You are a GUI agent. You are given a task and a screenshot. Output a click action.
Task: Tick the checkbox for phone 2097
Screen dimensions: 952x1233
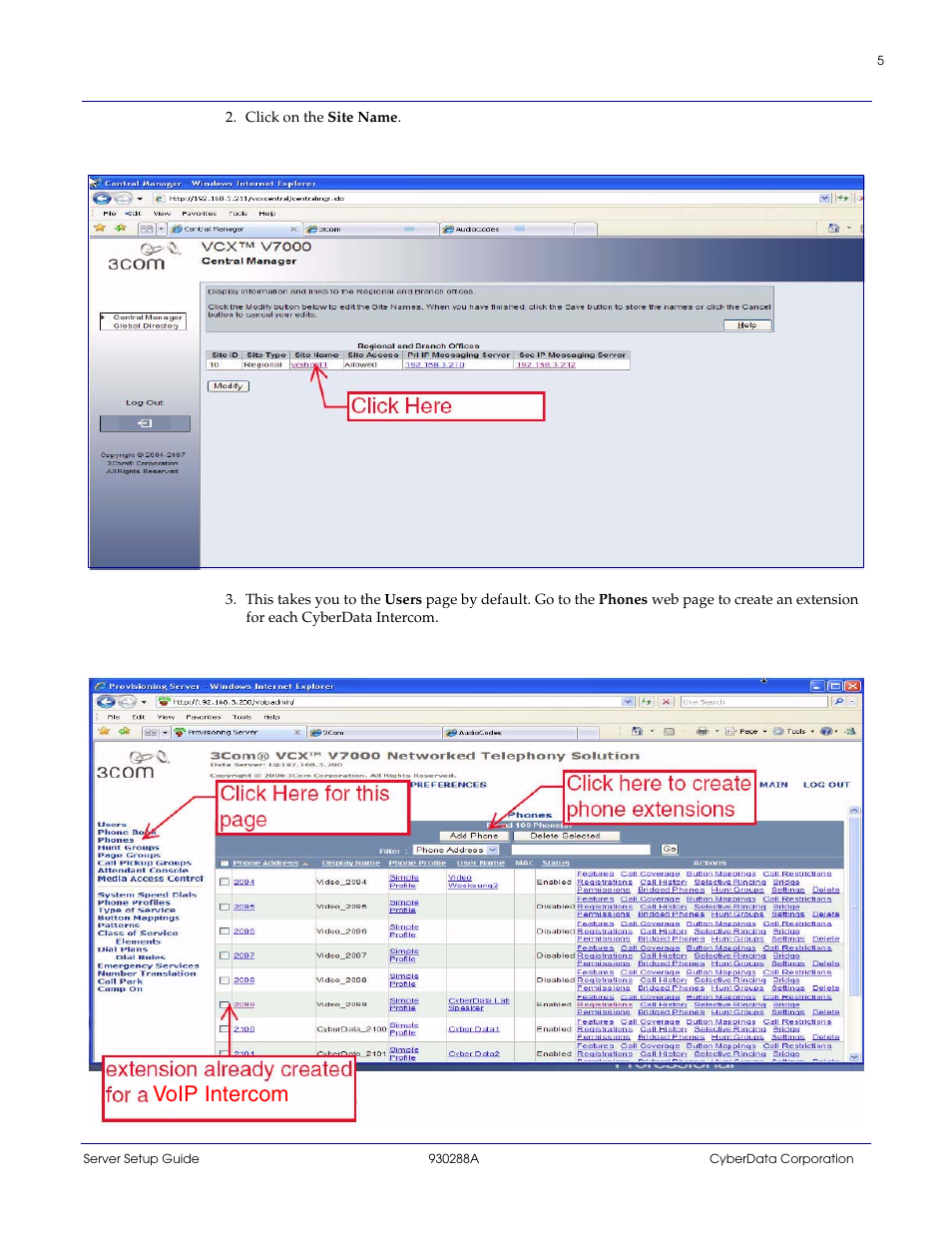pyautogui.click(x=225, y=955)
